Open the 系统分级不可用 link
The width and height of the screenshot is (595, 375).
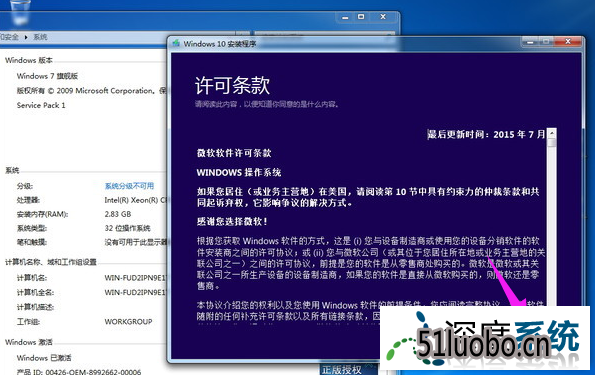pyautogui.click(x=129, y=186)
